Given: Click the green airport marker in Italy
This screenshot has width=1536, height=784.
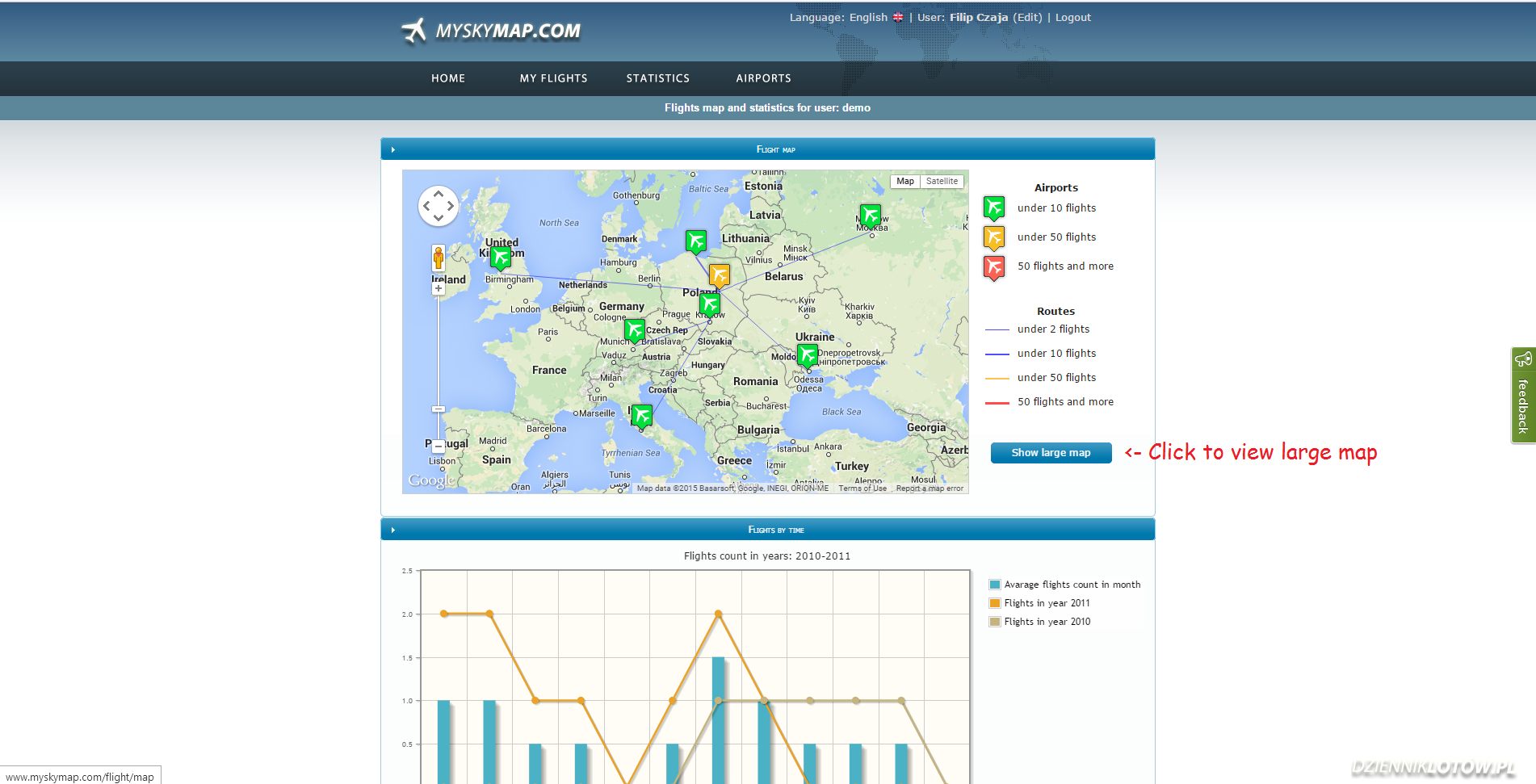Looking at the screenshot, I should (642, 416).
